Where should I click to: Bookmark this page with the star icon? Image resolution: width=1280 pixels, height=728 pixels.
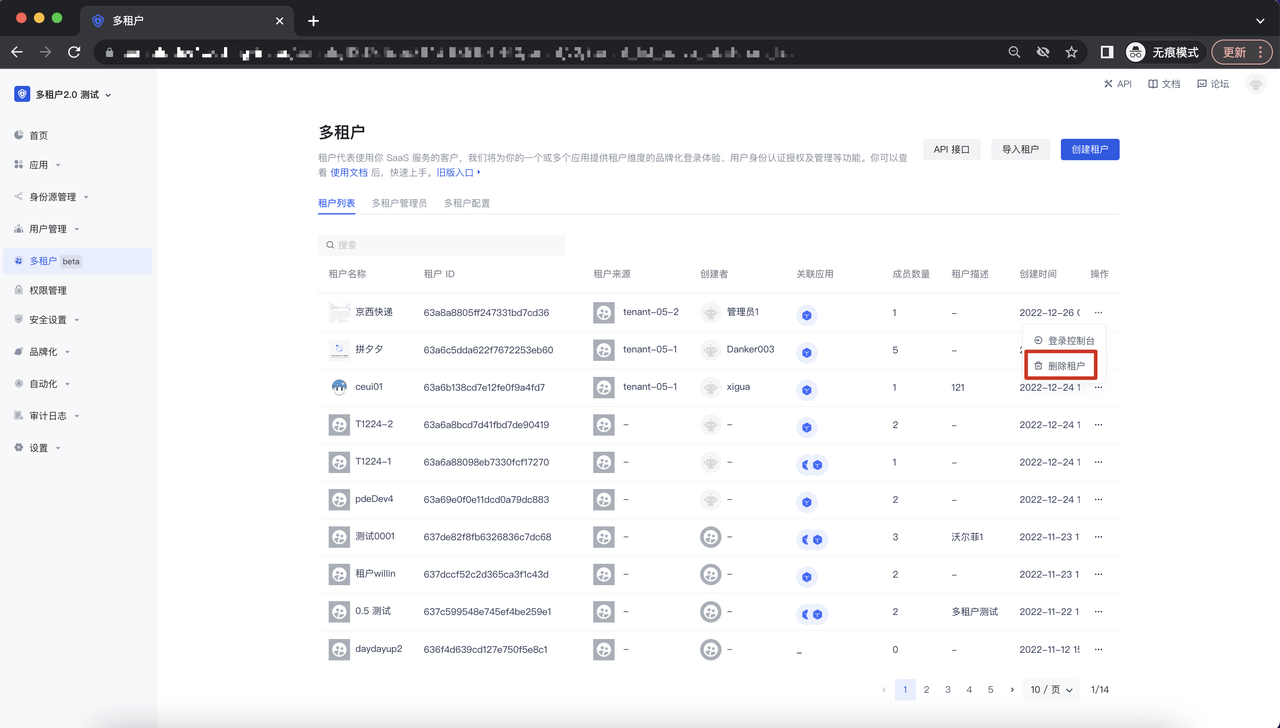point(1071,52)
